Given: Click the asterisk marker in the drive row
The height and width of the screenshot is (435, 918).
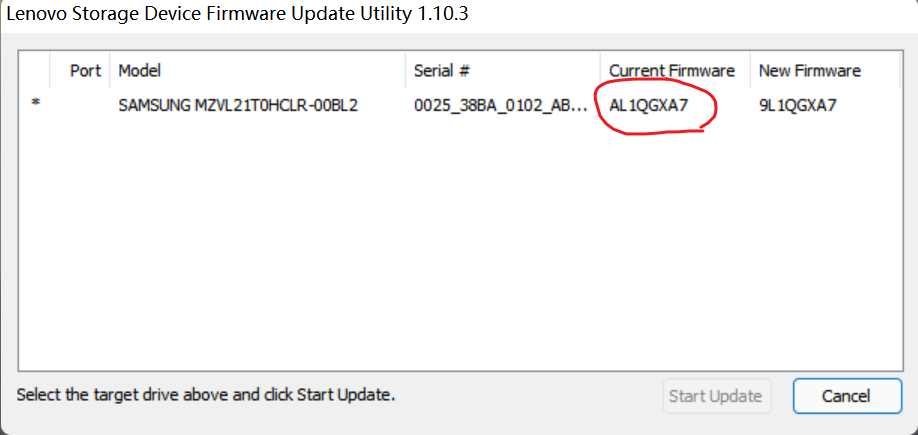Looking at the screenshot, I should point(36,104).
